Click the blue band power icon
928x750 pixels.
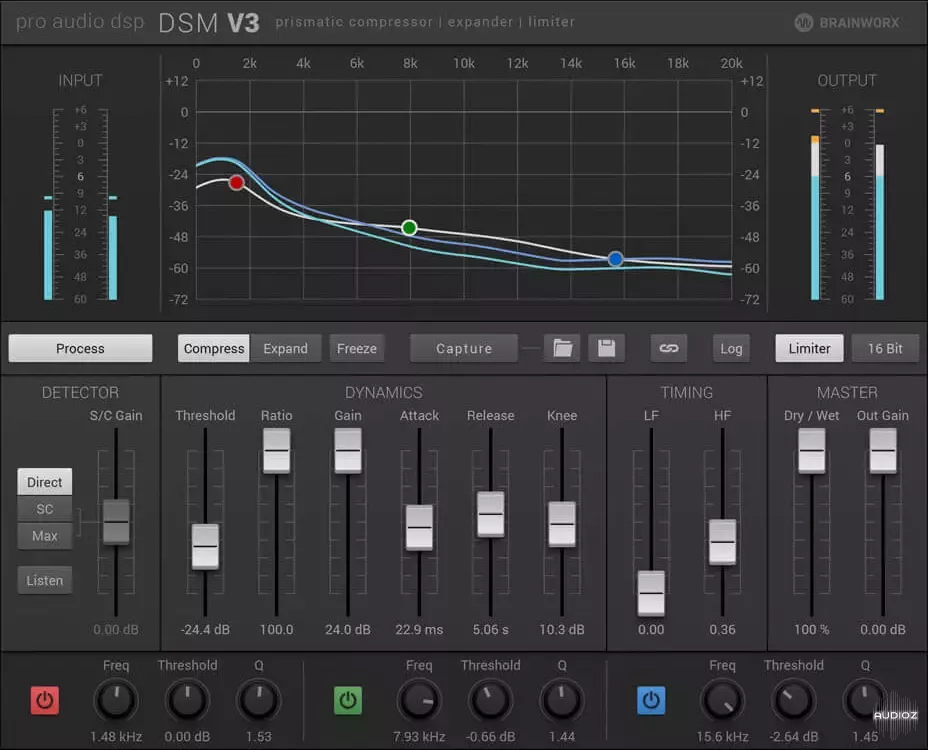651,700
